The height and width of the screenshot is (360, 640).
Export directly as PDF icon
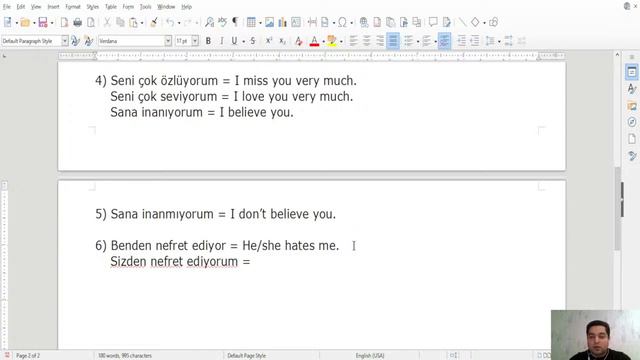click(64, 22)
